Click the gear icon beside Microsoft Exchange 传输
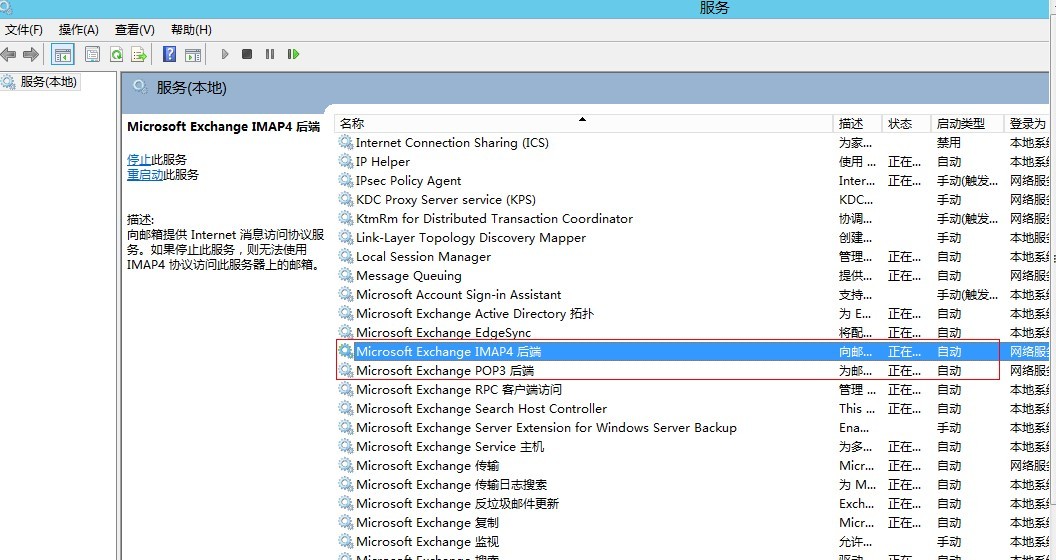 point(345,466)
